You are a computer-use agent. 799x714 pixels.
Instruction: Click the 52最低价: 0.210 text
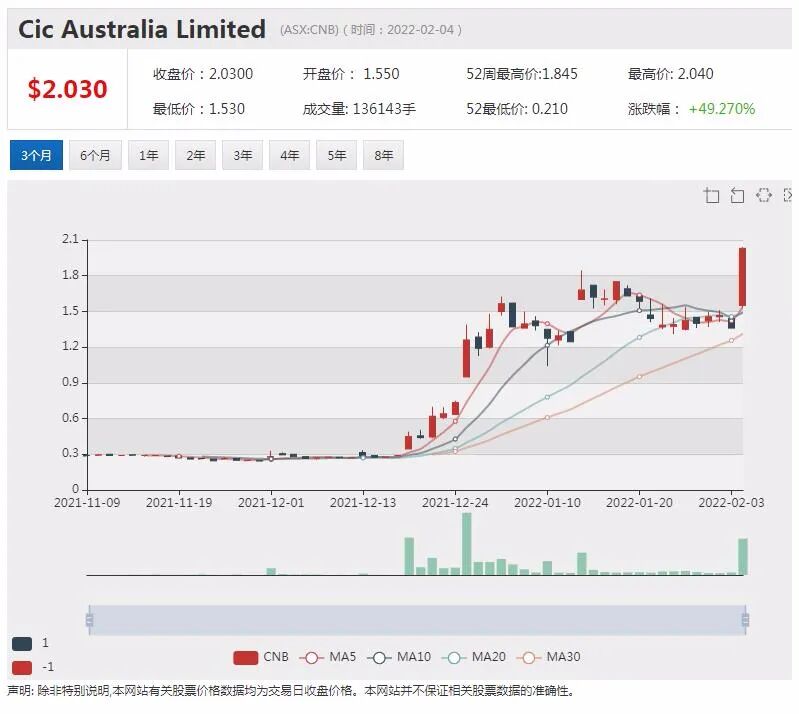tap(517, 109)
